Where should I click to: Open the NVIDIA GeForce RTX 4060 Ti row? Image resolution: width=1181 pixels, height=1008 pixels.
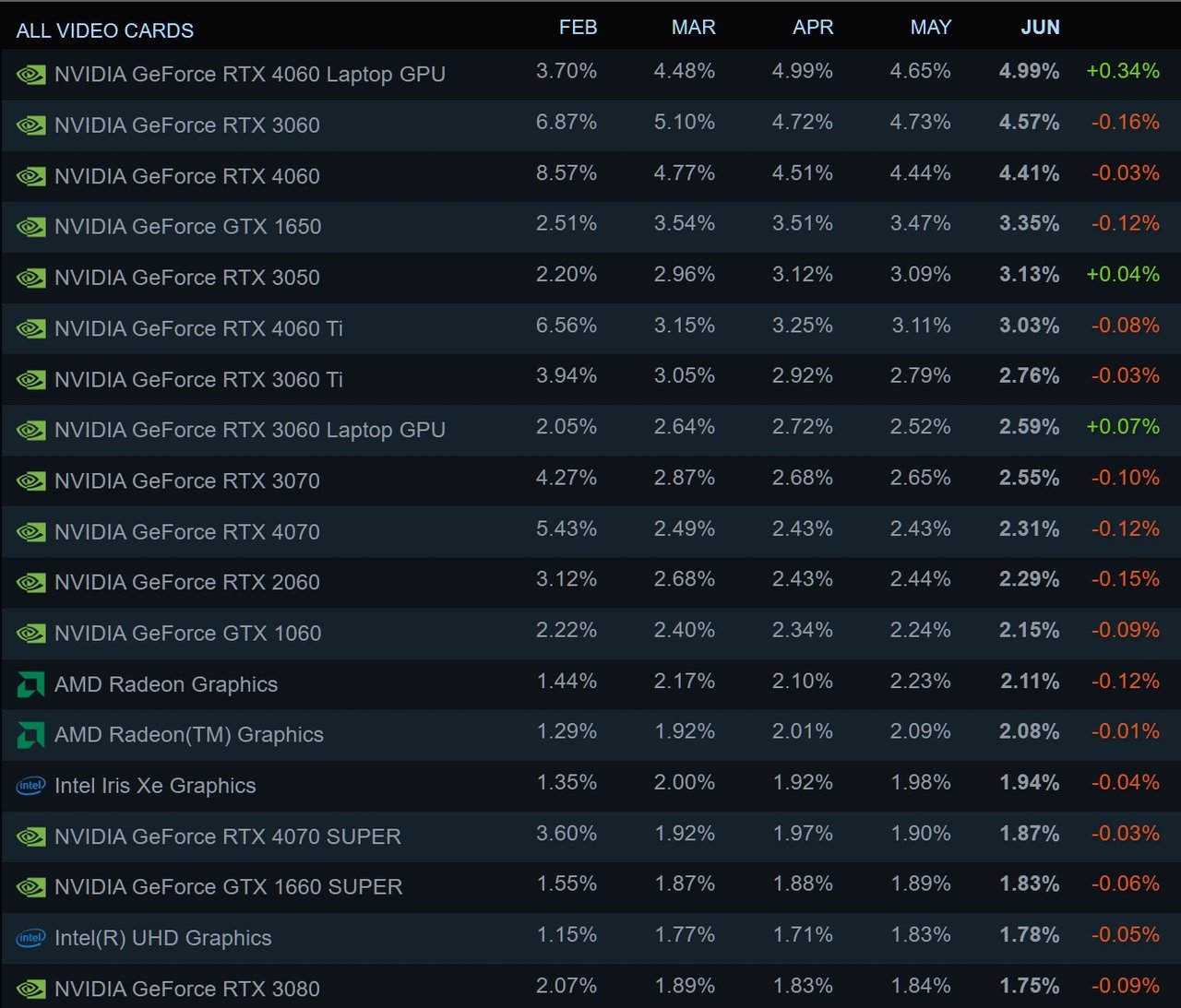click(x=590, y=328)
